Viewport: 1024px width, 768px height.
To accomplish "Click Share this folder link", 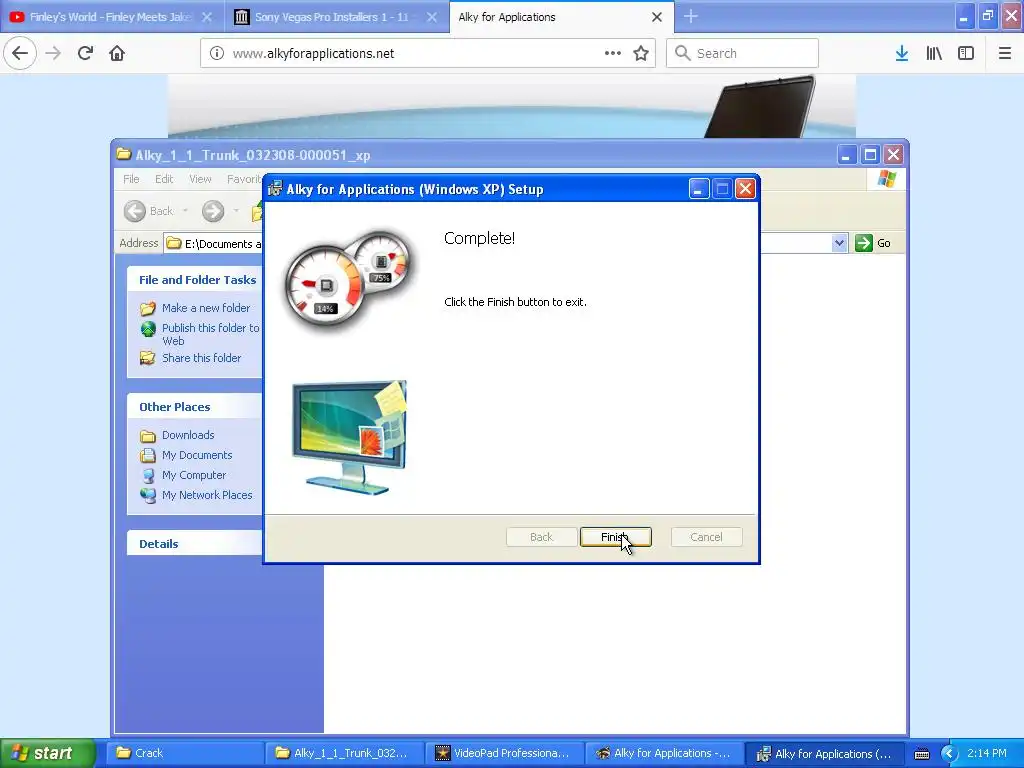I will coord(201,358).
